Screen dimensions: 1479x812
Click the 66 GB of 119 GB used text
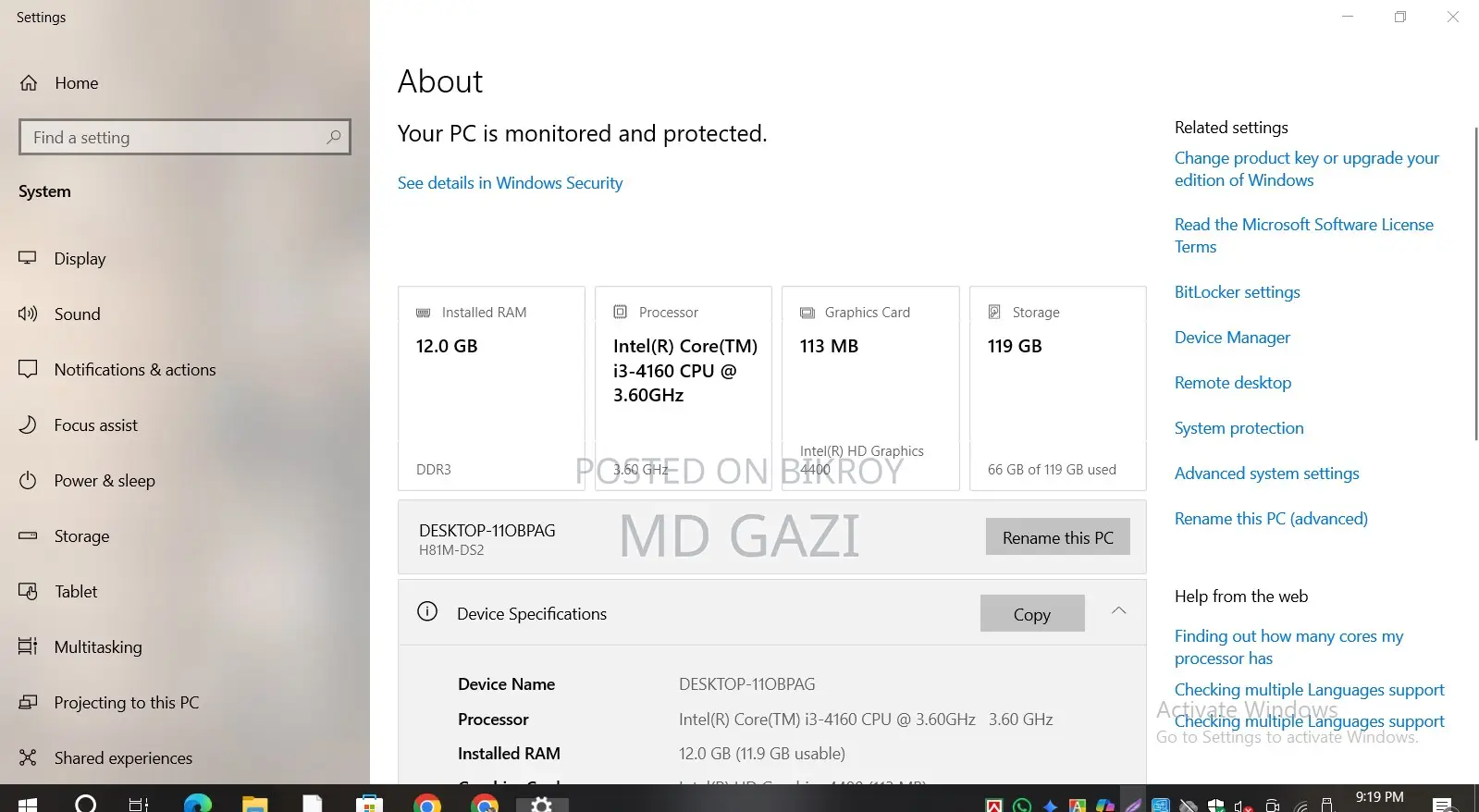1052,470
